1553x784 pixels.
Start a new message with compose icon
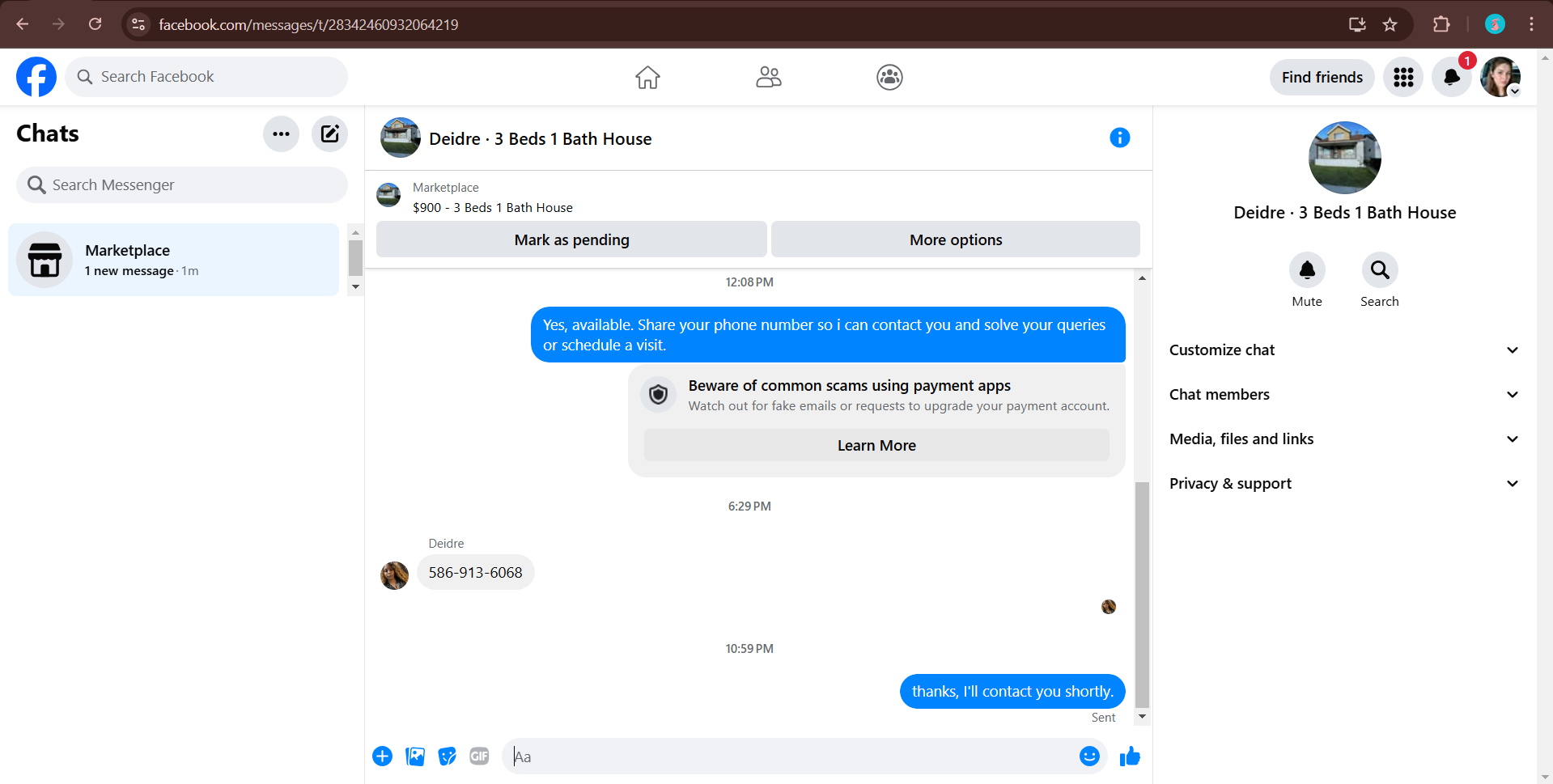coord(329,134)
